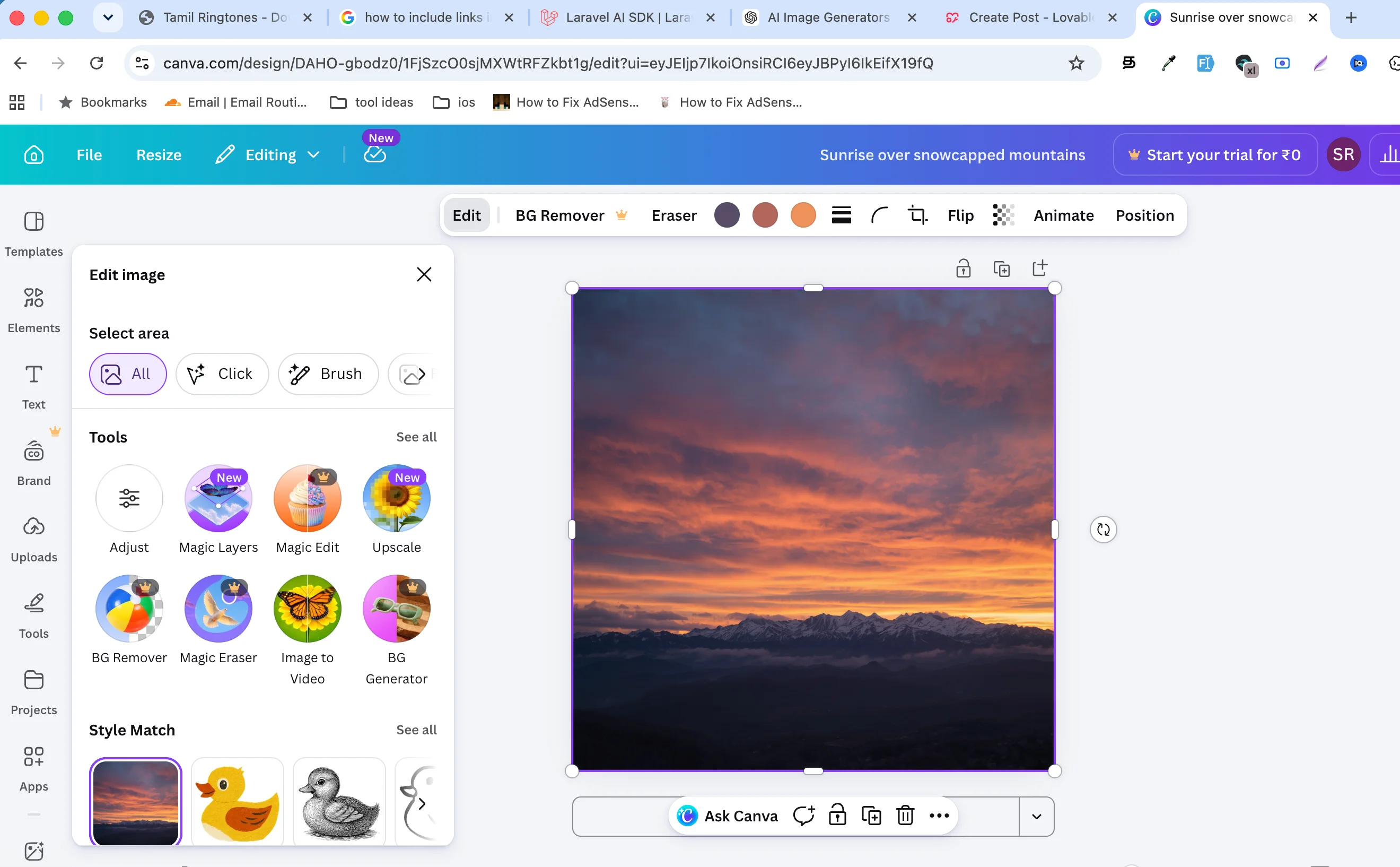Select the Brush area selection mode

click(x=328, y=374)
